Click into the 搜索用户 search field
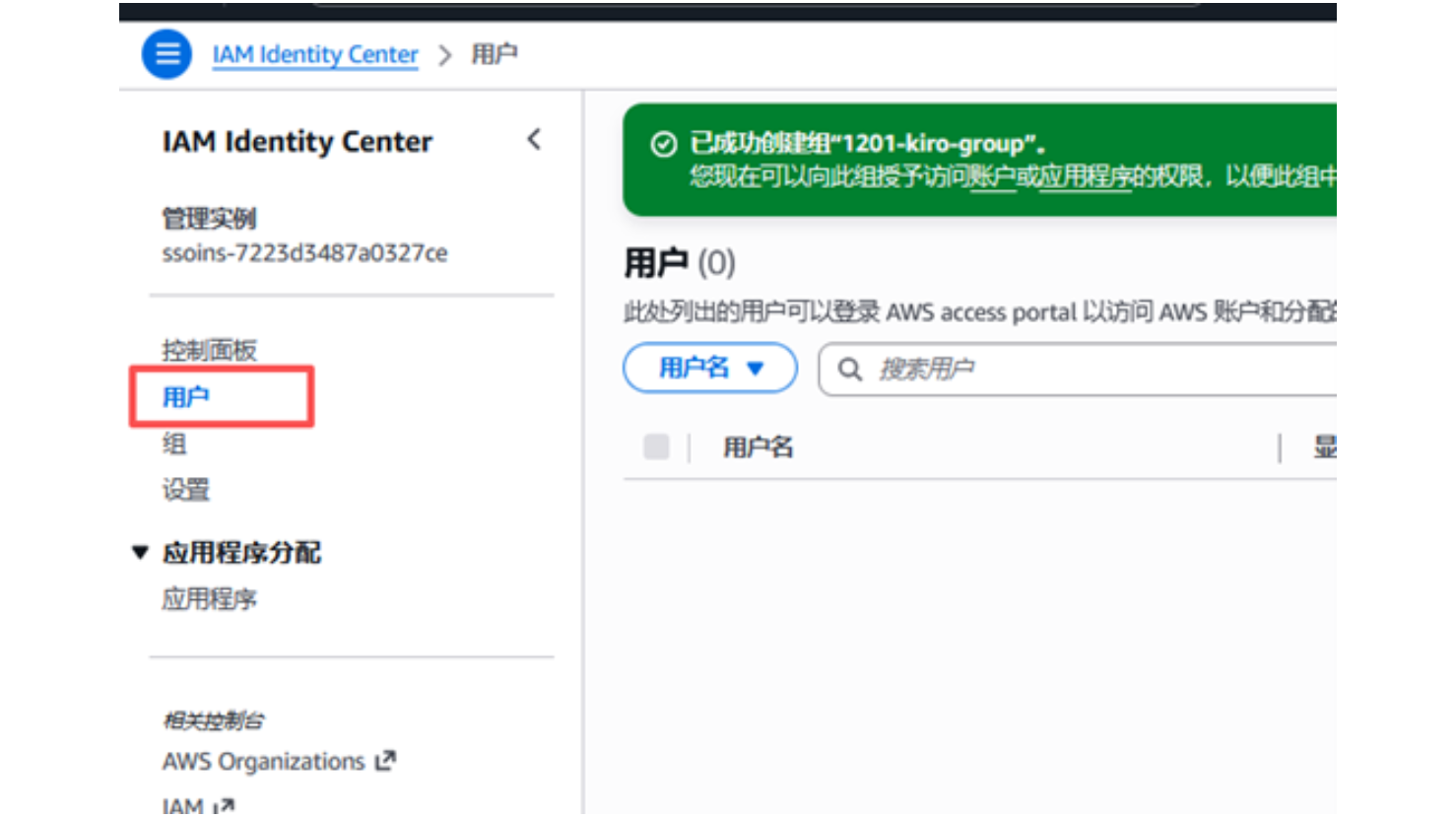1456x818 pixels. pyautogui.click(x=1084, y=370)
